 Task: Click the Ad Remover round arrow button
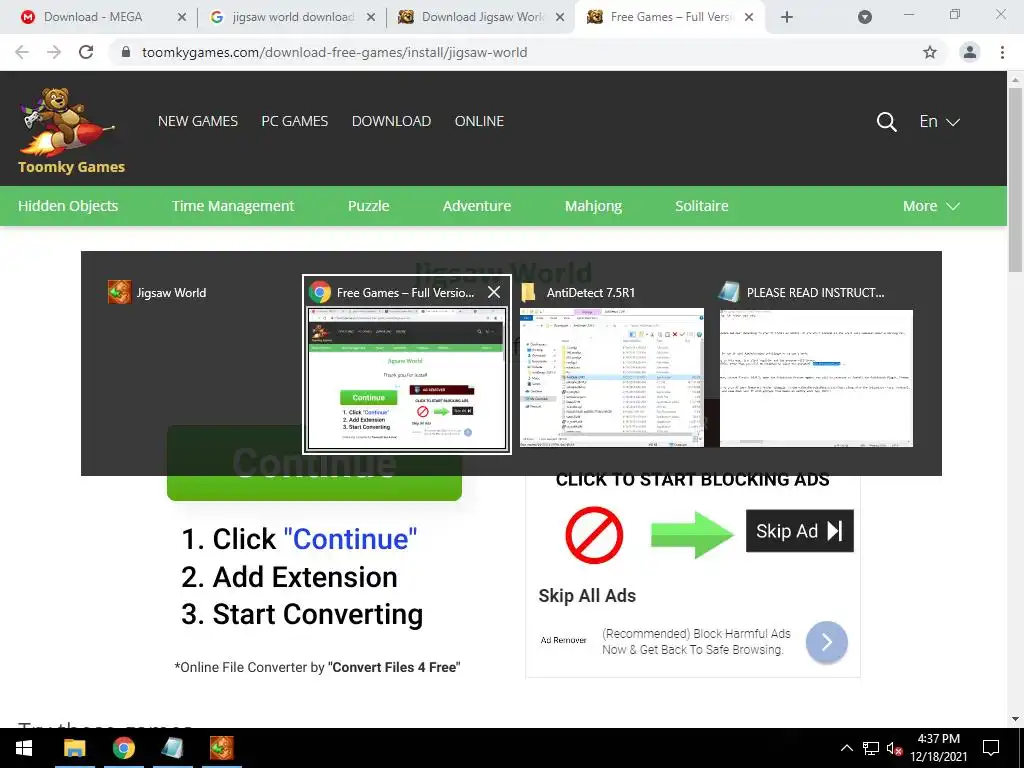tap(827, 642)
